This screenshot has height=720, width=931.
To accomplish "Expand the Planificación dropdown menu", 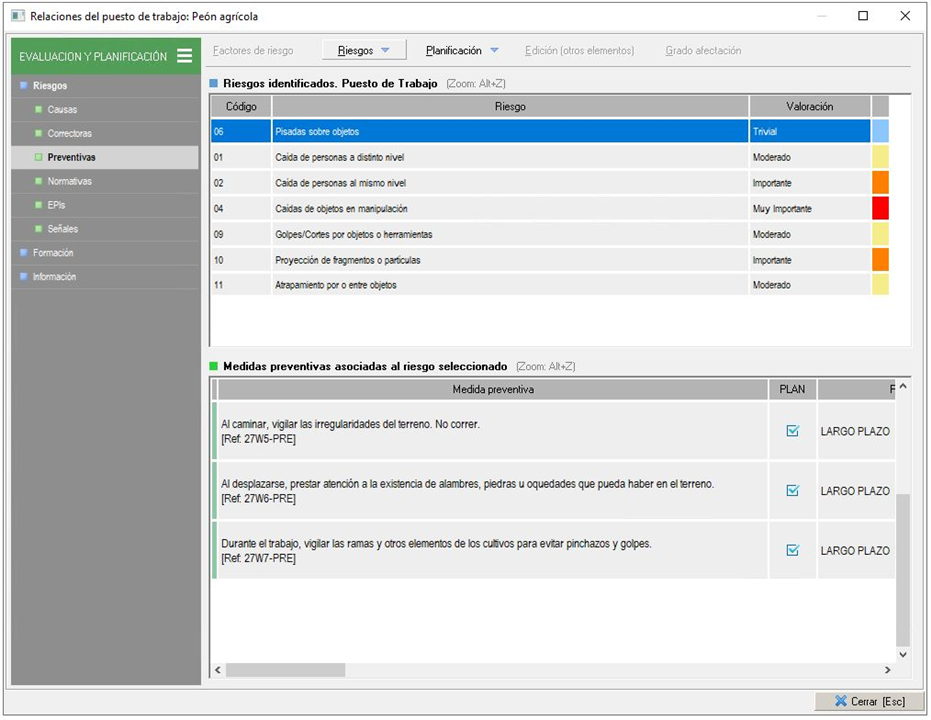I will [461, 51].
